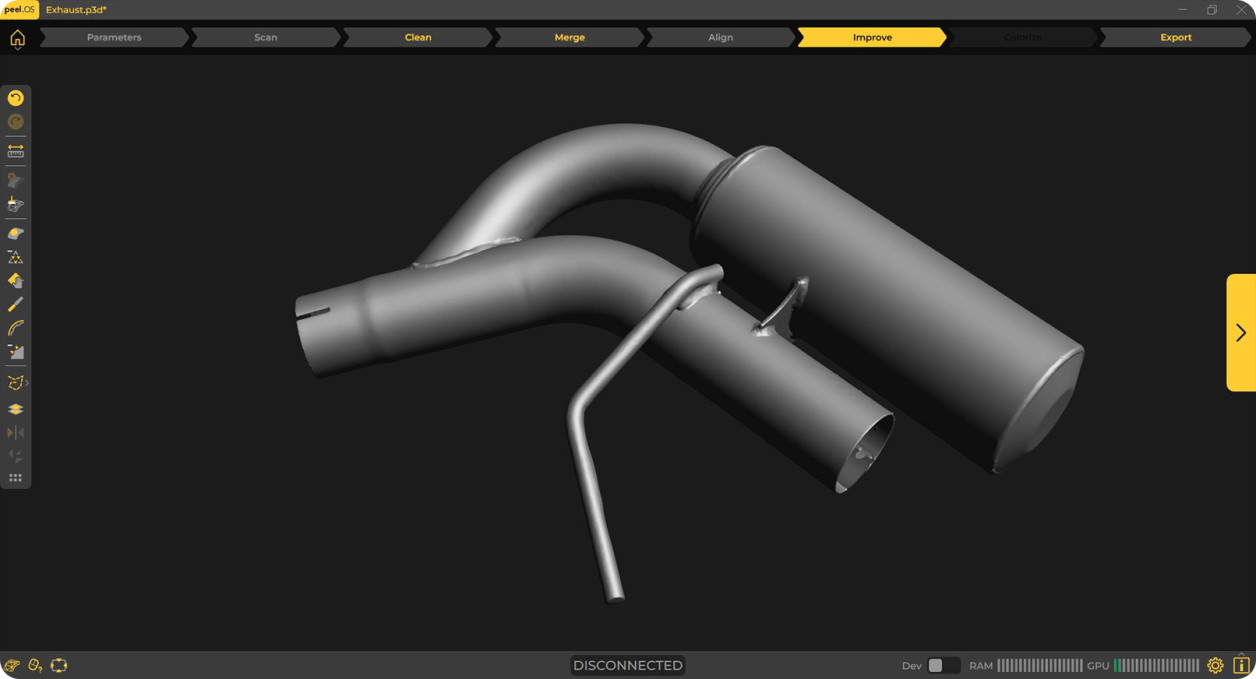Toggle the mesh display icon bottom left

point(12,665)
